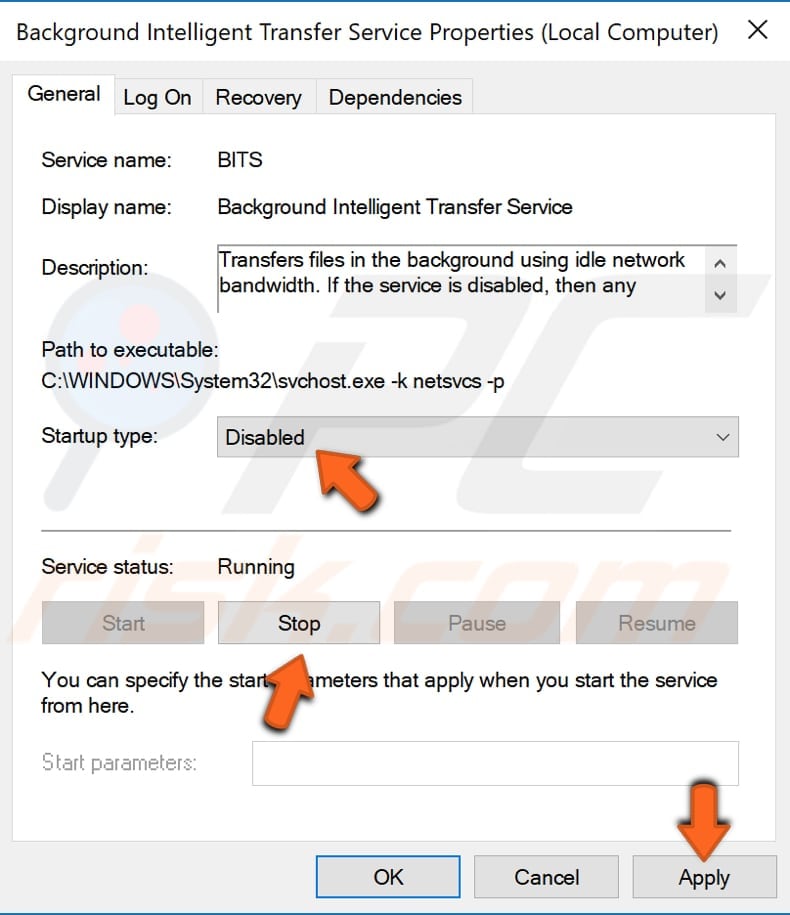Stop the running service
This screenshot has width=790, height=915.
(299, 623)
